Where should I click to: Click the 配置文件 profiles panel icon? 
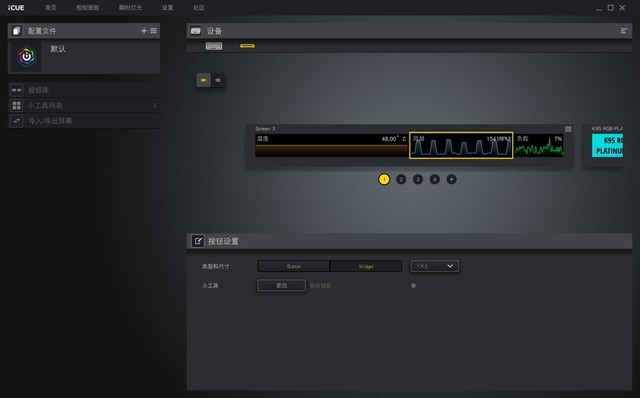[x=16, y=31]
